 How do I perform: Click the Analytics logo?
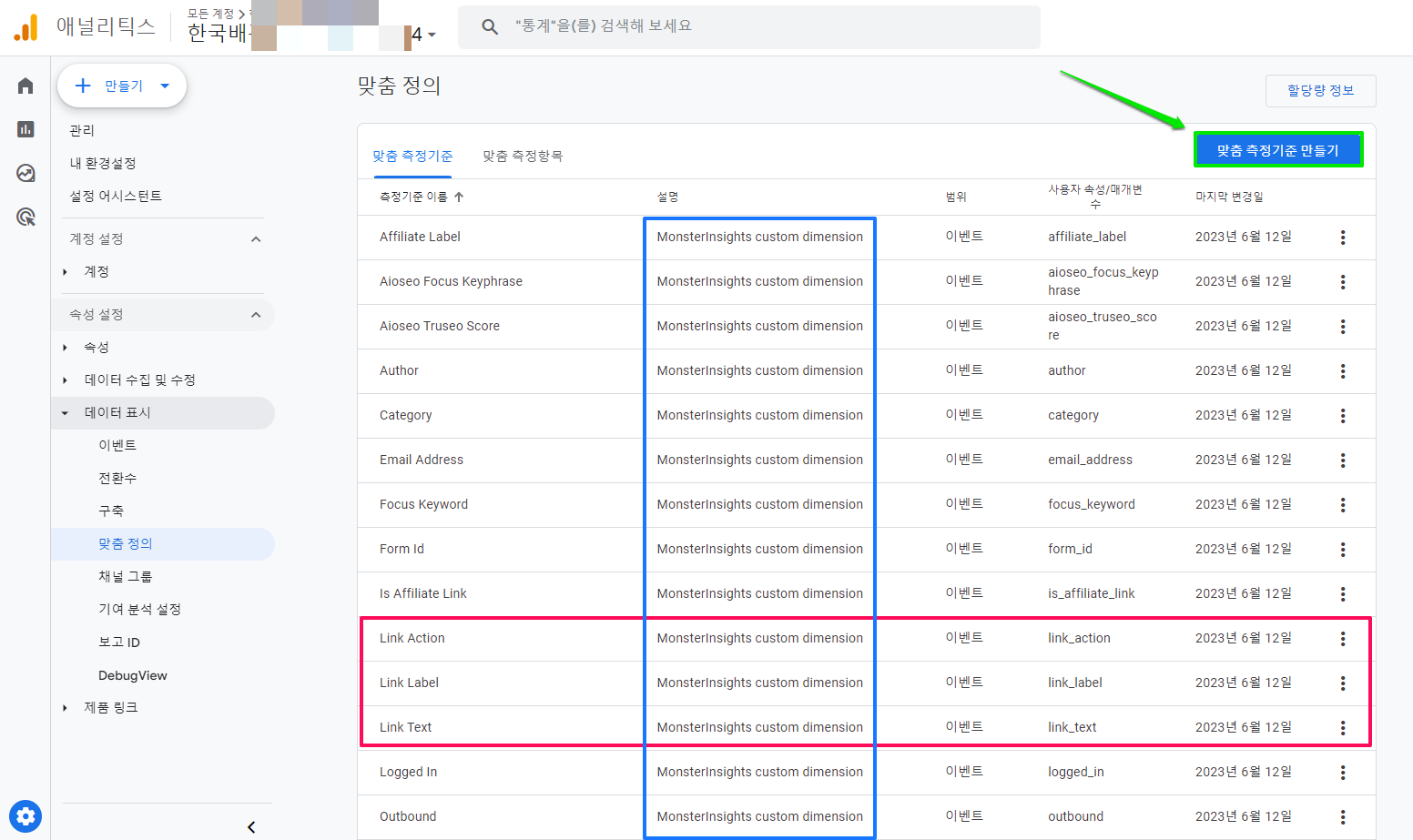[x=26, y=27]
